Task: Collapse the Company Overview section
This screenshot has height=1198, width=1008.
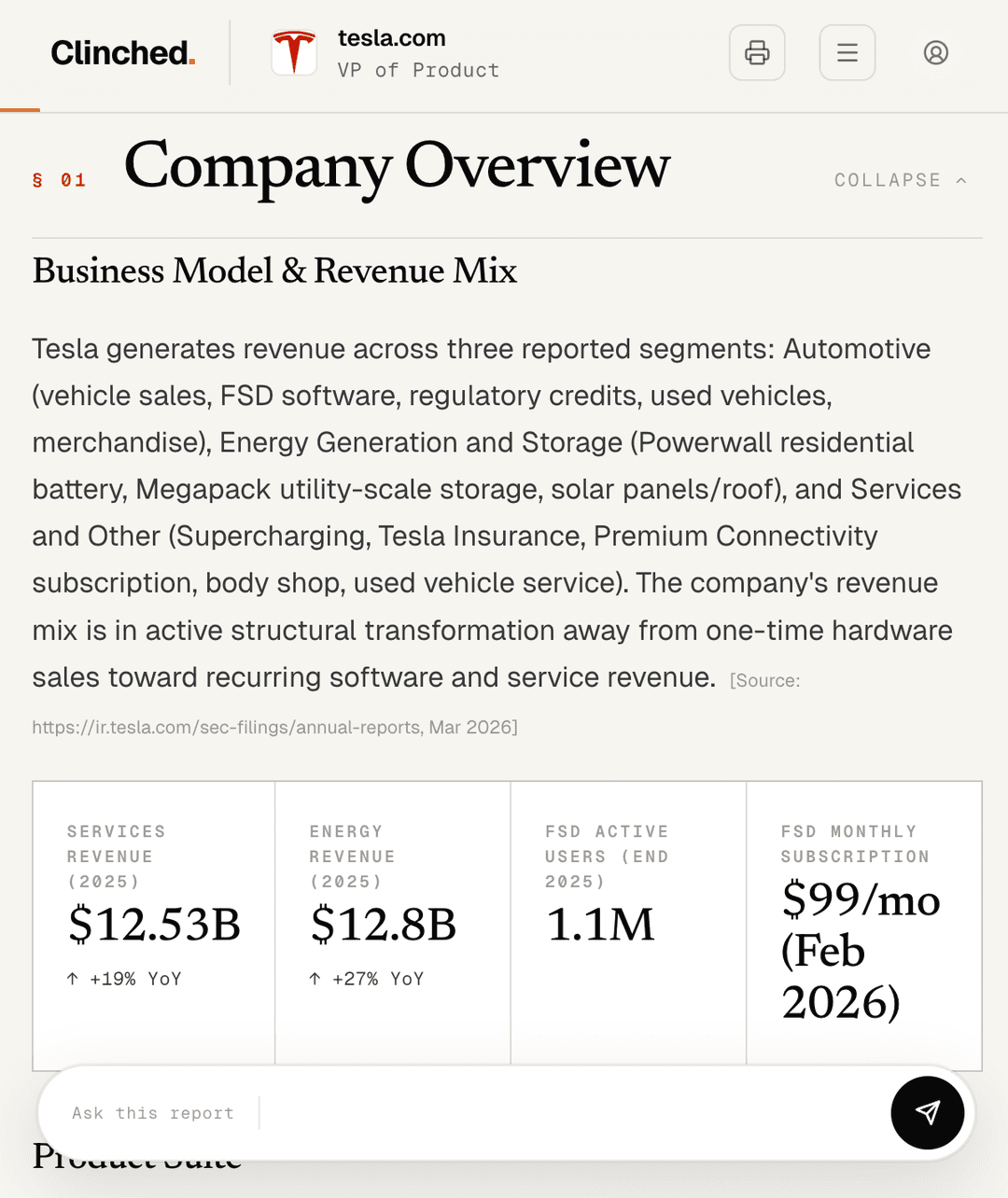Action: tap(901, 180)
